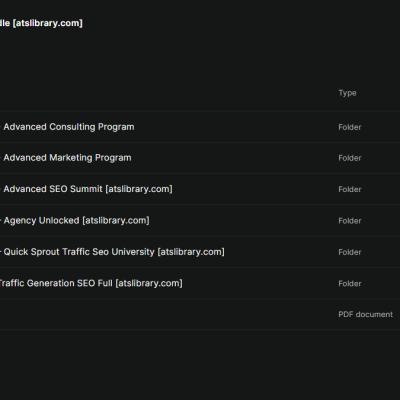This screenshot has height=400, width=400.
Task: Click Folder type of Traffic Generation row
Action: 350,283
